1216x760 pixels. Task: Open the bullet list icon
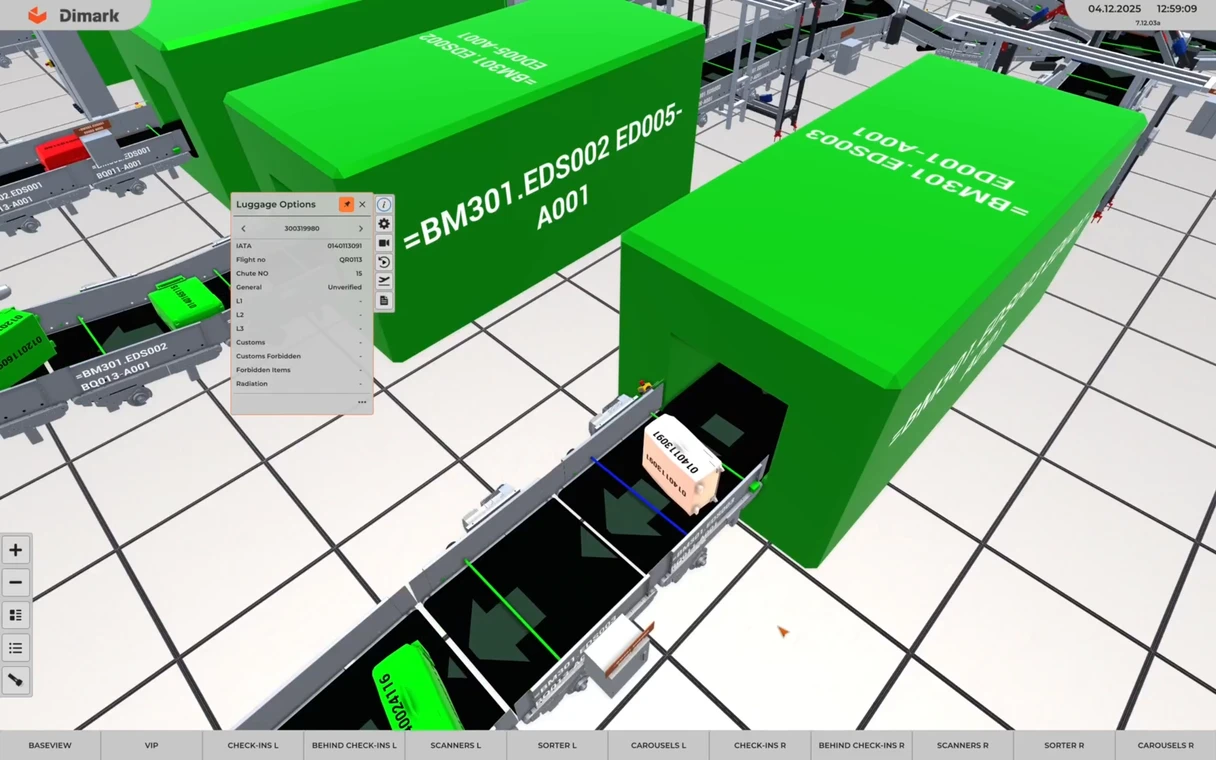pyautogui.click(x=16, y=648)
